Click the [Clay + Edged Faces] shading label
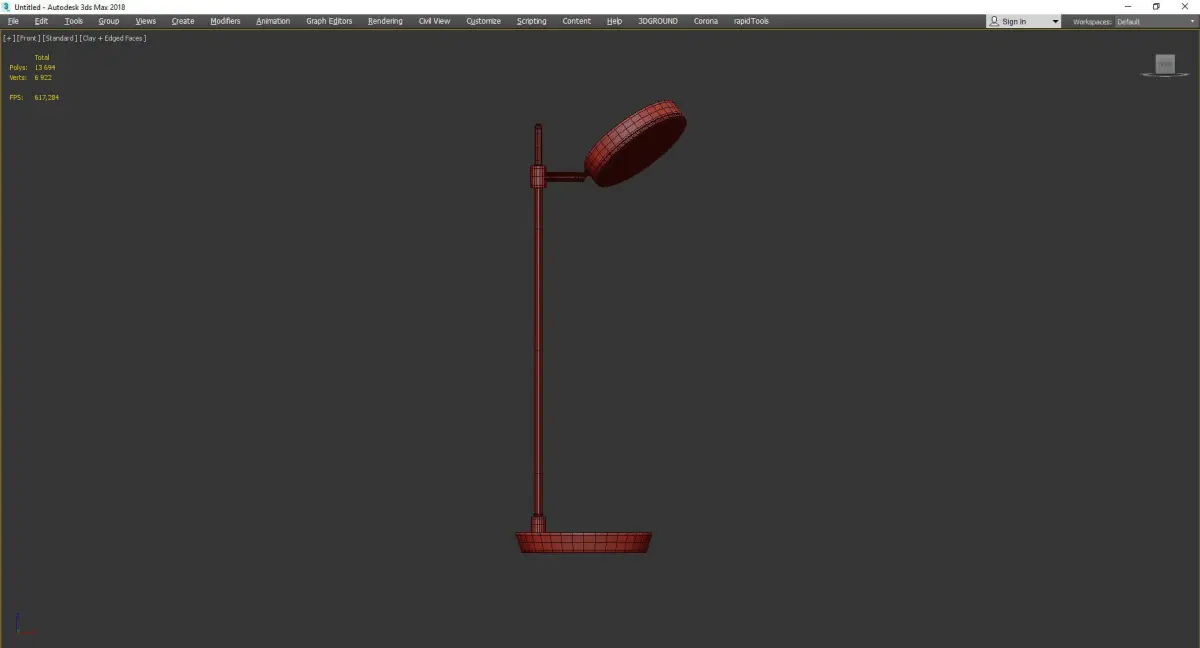 (113, 38)
